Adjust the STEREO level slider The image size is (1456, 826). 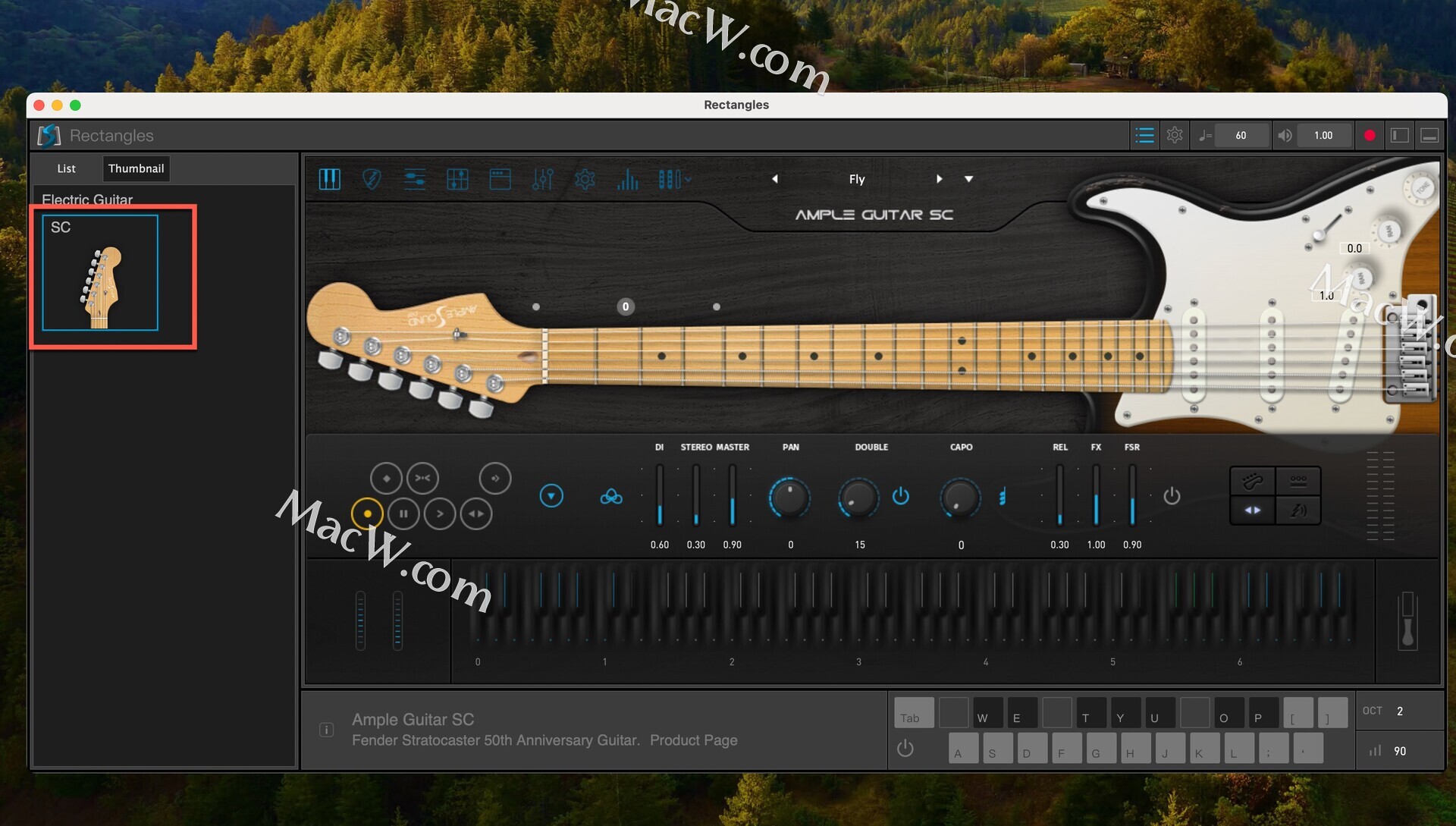(696, 495)
